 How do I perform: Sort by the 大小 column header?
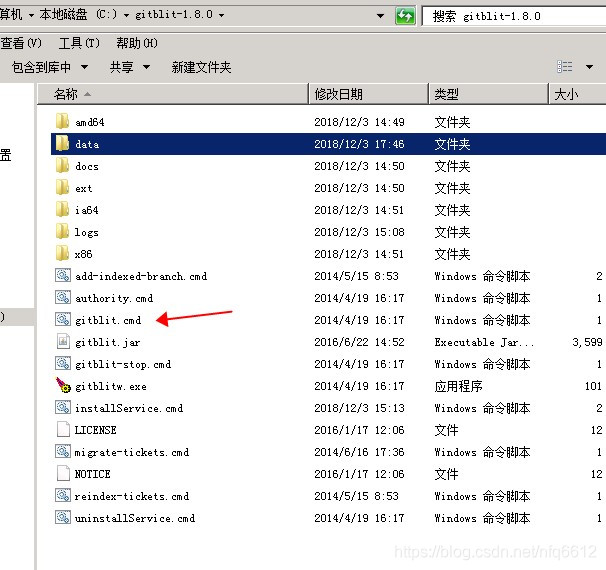pos(577,94)
